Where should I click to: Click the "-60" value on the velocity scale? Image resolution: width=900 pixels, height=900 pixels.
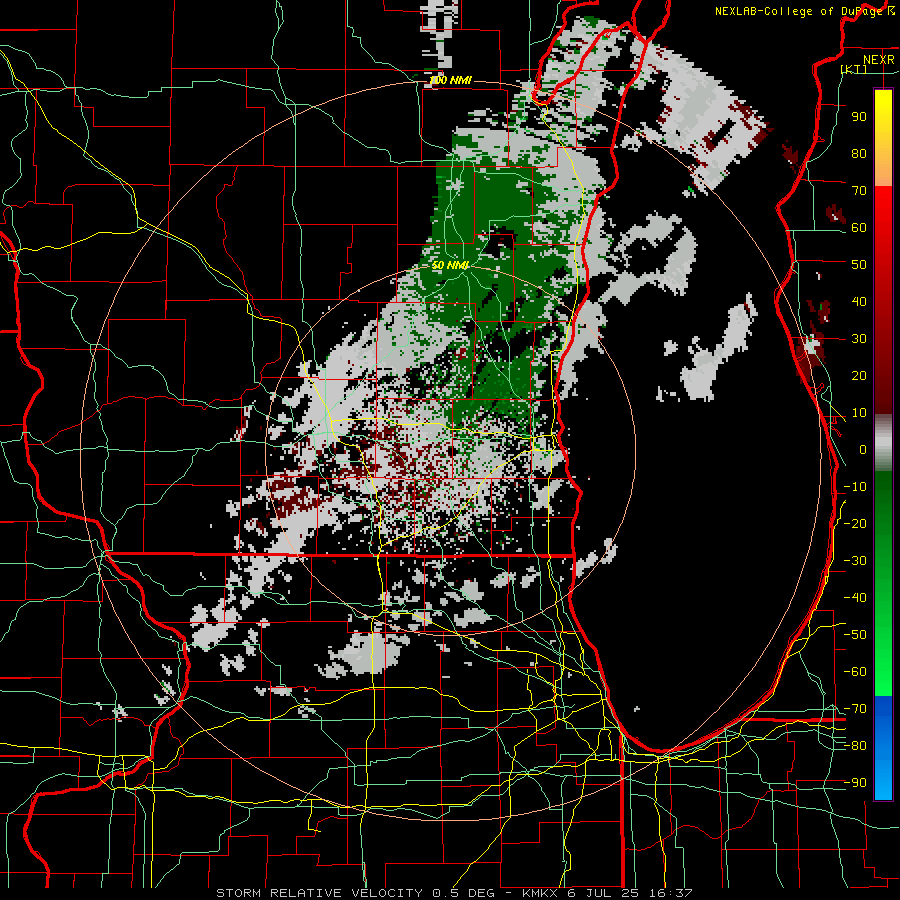click(855, 672)
